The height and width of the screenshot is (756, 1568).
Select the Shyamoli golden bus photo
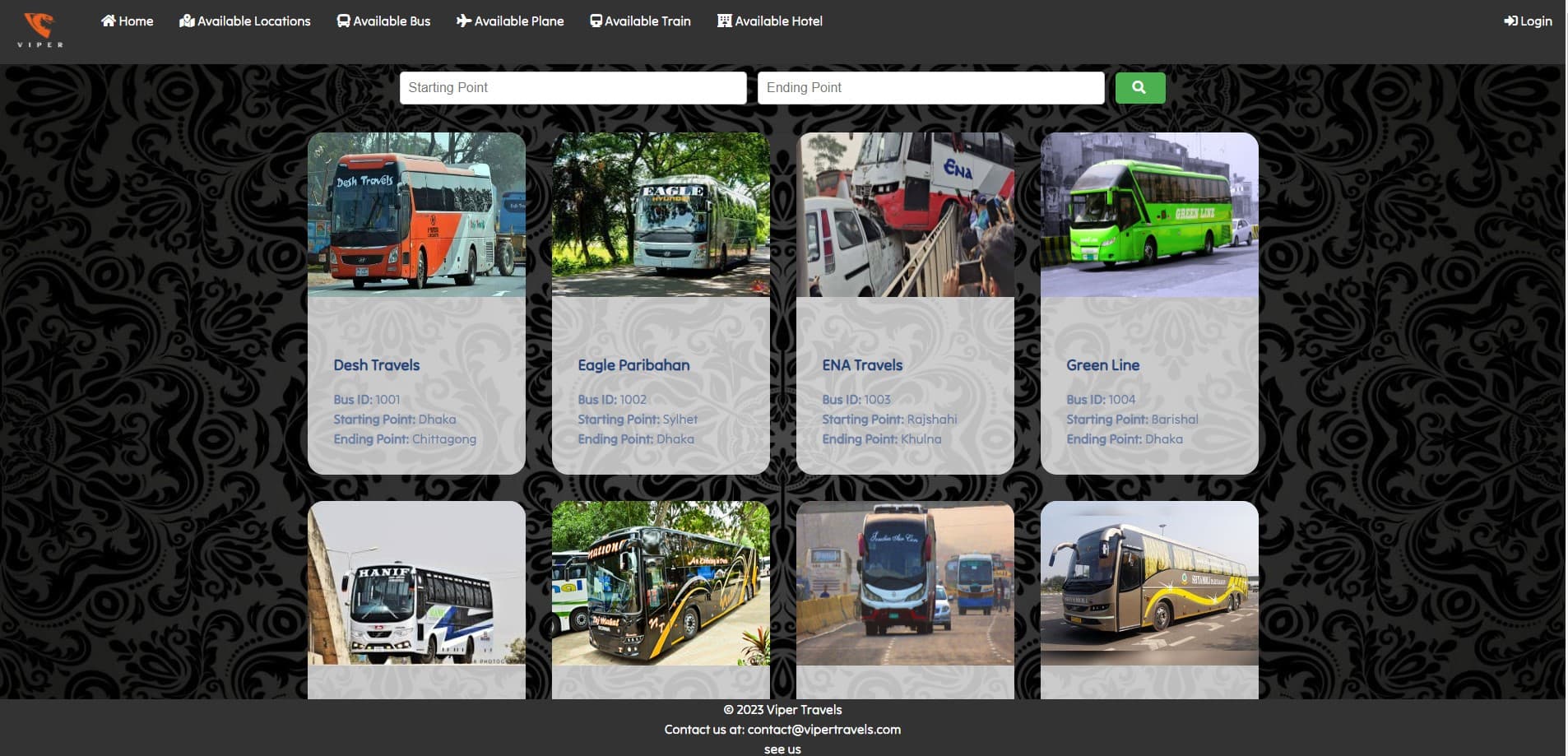click(x=1149, y=583)
